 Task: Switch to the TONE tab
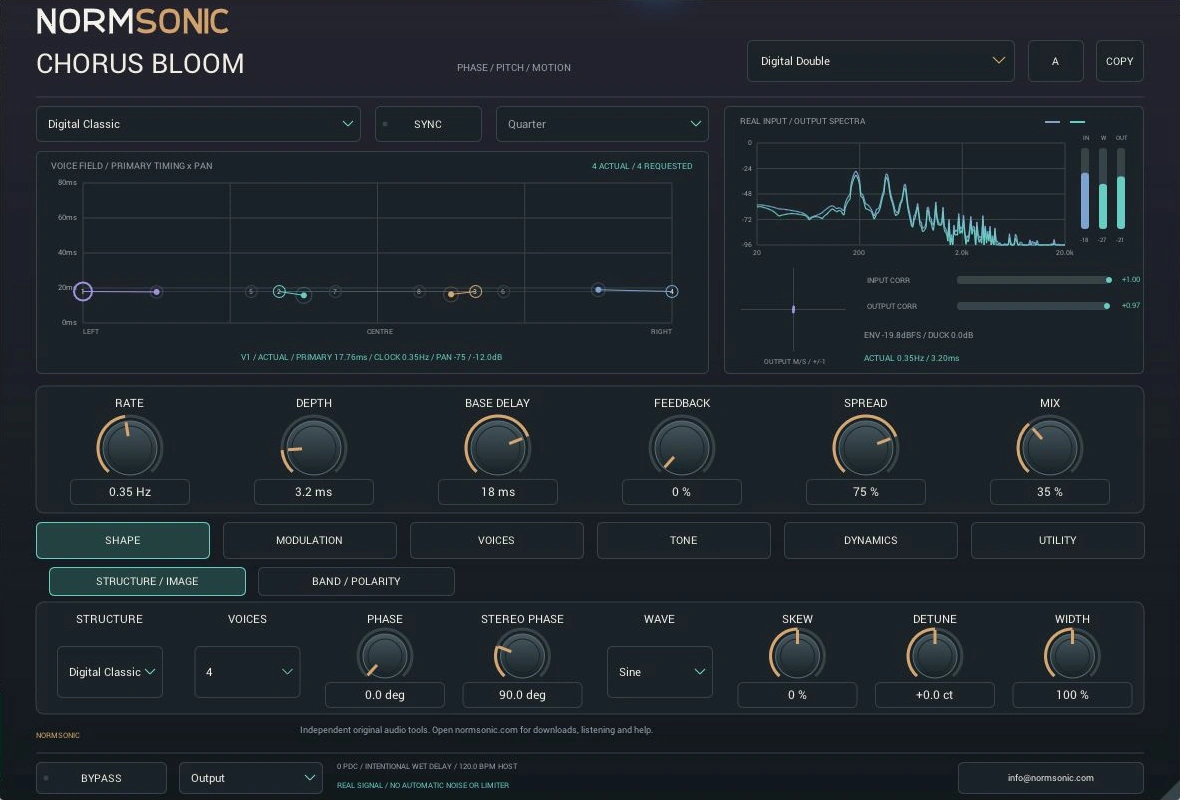tap(683, 540)
